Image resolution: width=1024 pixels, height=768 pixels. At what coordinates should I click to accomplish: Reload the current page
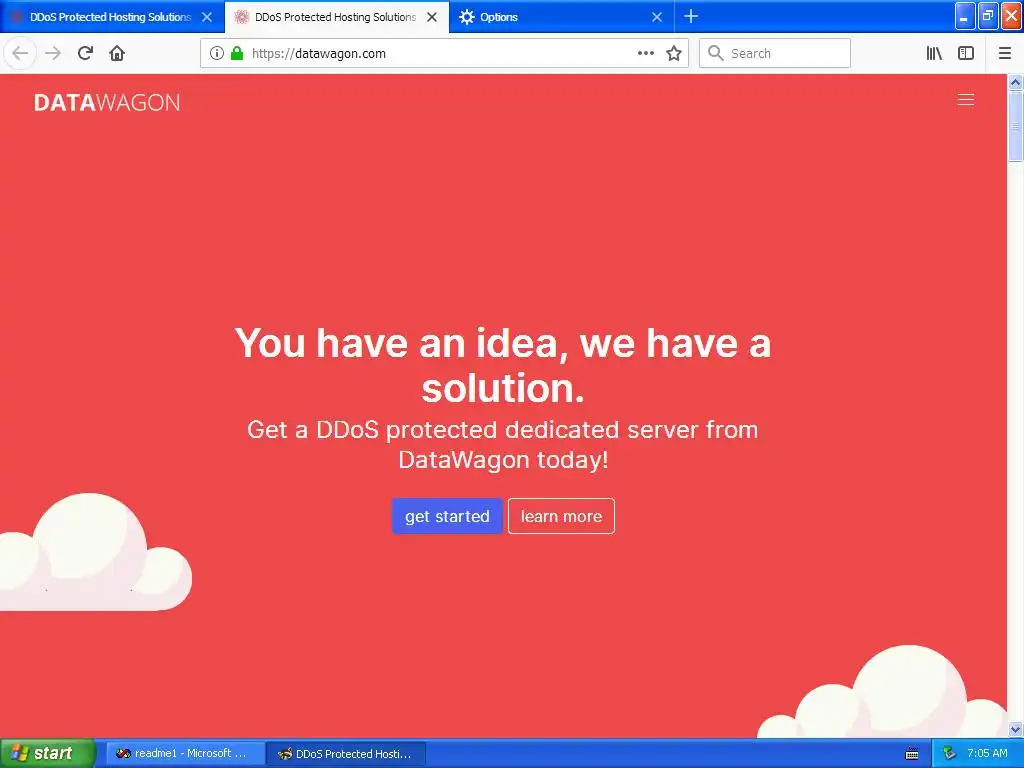pos(85,53)
